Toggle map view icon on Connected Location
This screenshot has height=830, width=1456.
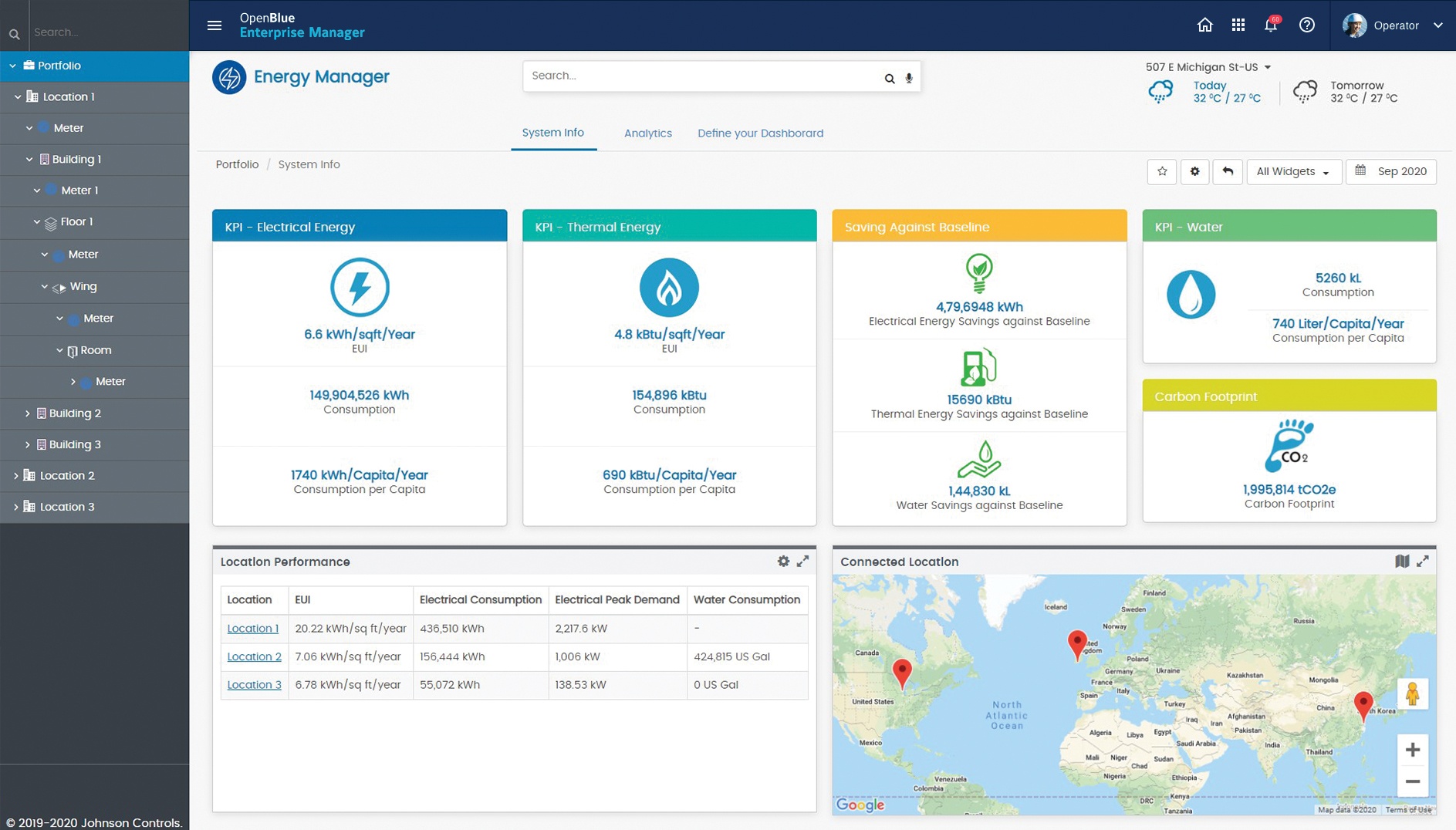coord(1403,562)
